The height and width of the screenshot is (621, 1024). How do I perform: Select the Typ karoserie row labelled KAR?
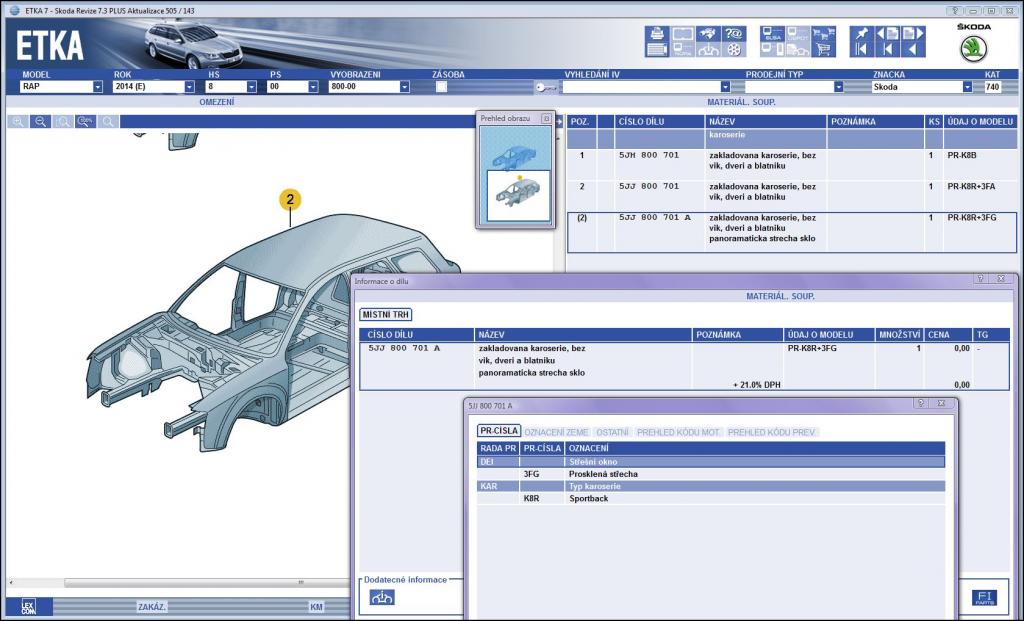(711, 486)
